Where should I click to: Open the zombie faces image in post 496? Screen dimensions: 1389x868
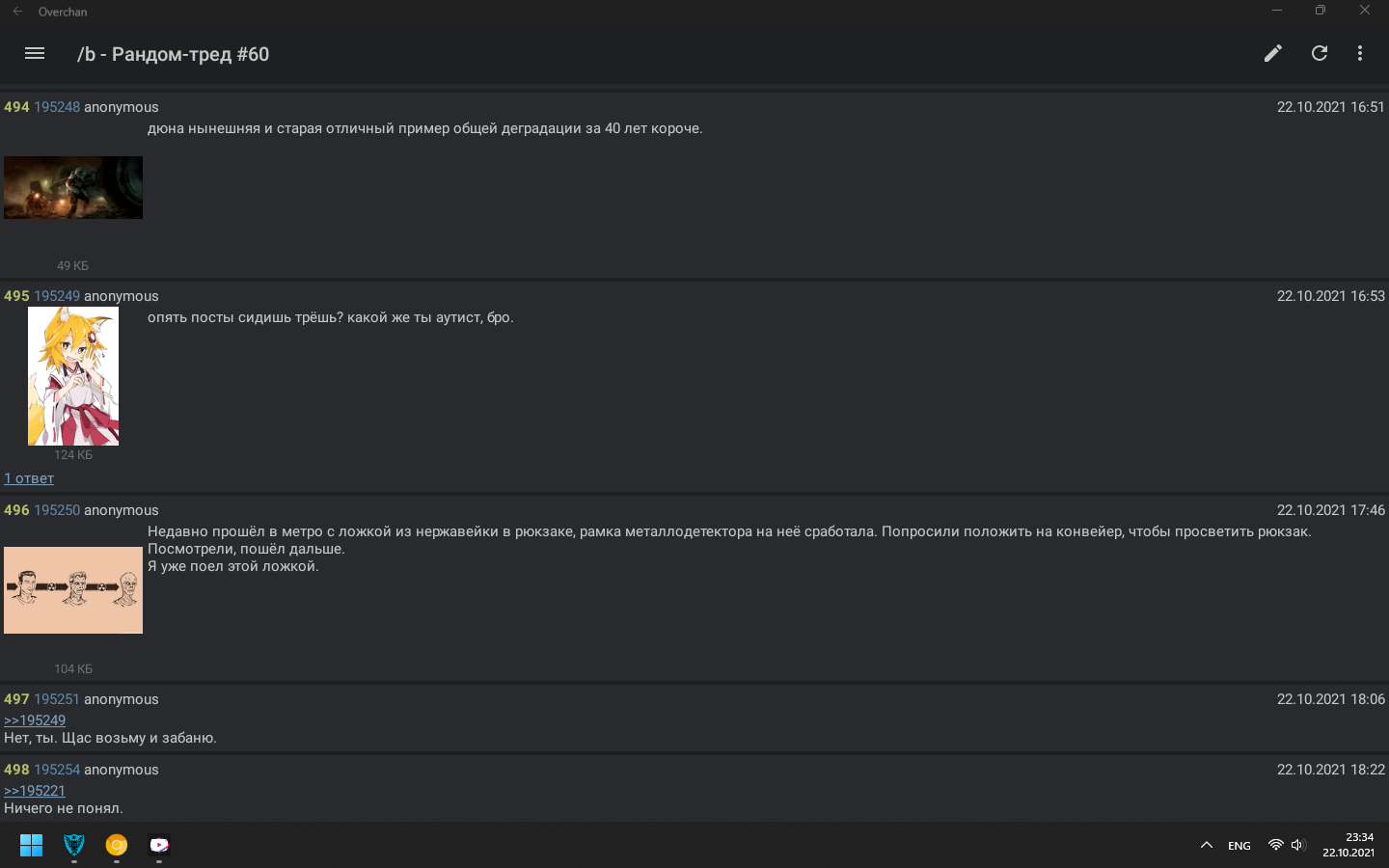pyautogui.click(x=73, y=590)
